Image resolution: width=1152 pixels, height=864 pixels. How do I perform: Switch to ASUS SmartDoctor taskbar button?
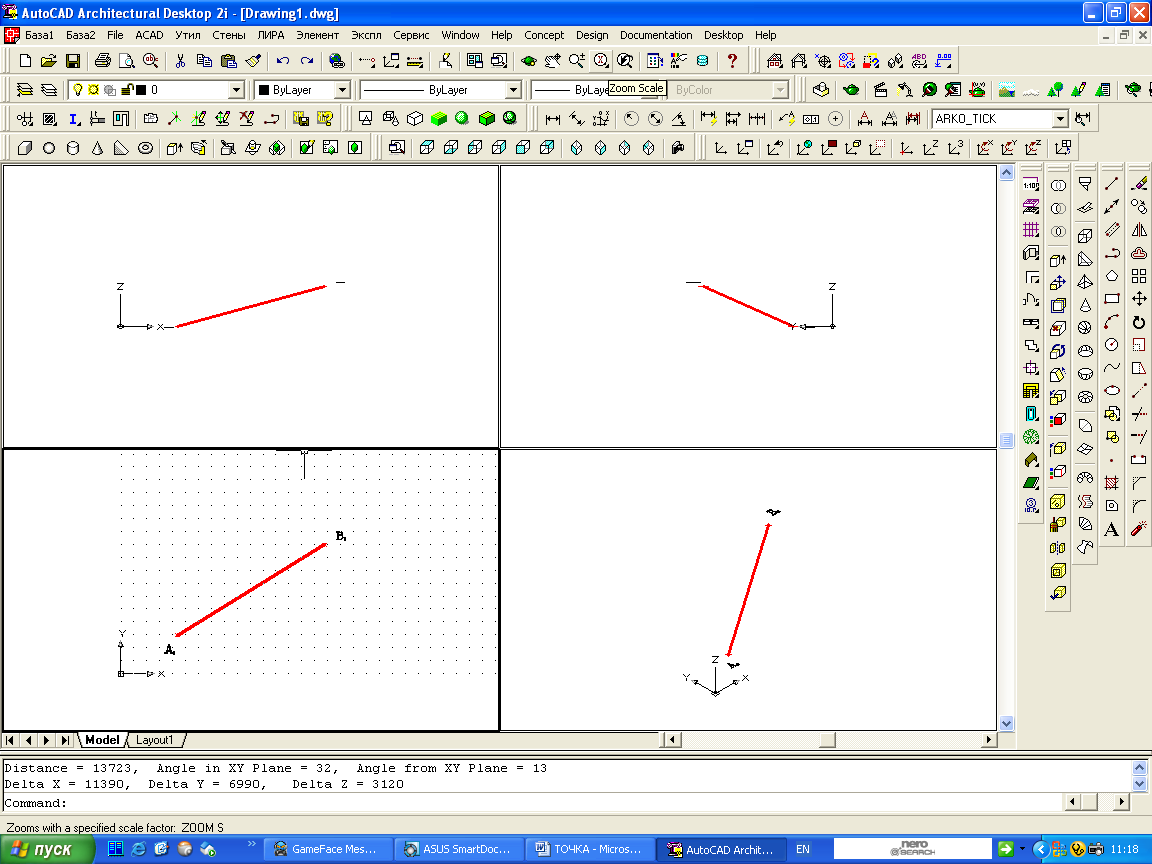pyautogui.click(x=458, y=849)
